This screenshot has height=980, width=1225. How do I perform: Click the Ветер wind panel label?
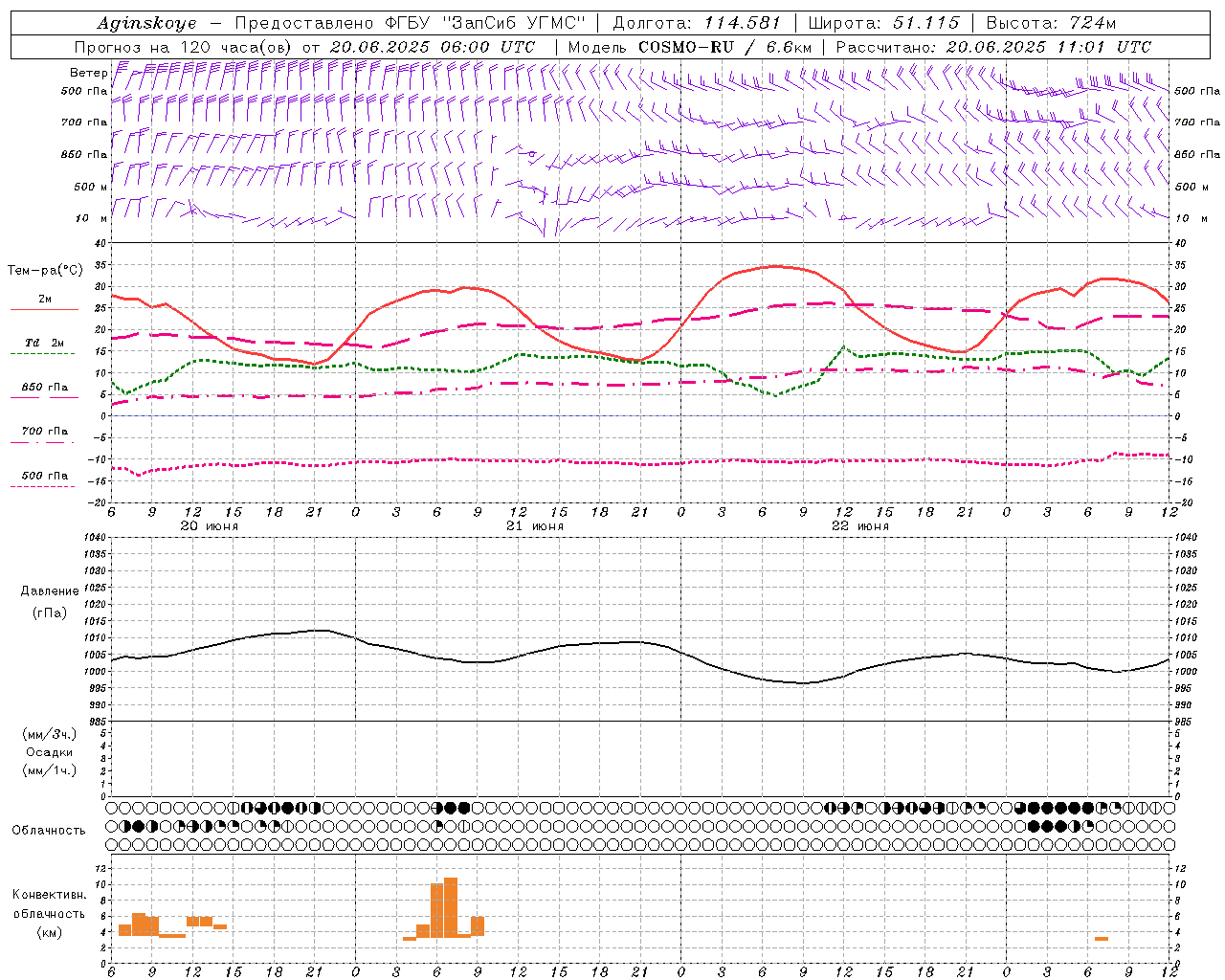[x=88, y=73]
